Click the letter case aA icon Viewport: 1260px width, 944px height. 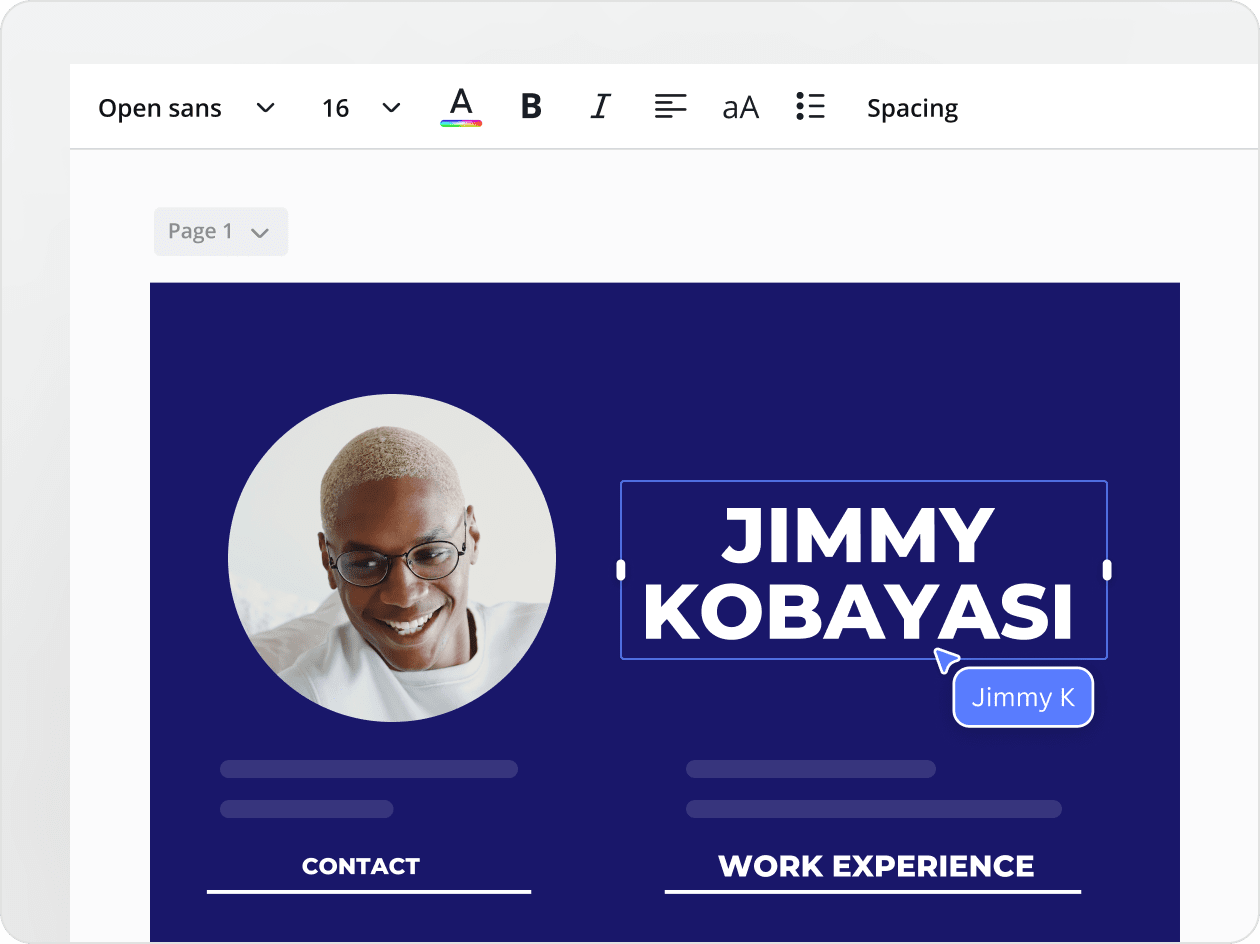point(741,107)
